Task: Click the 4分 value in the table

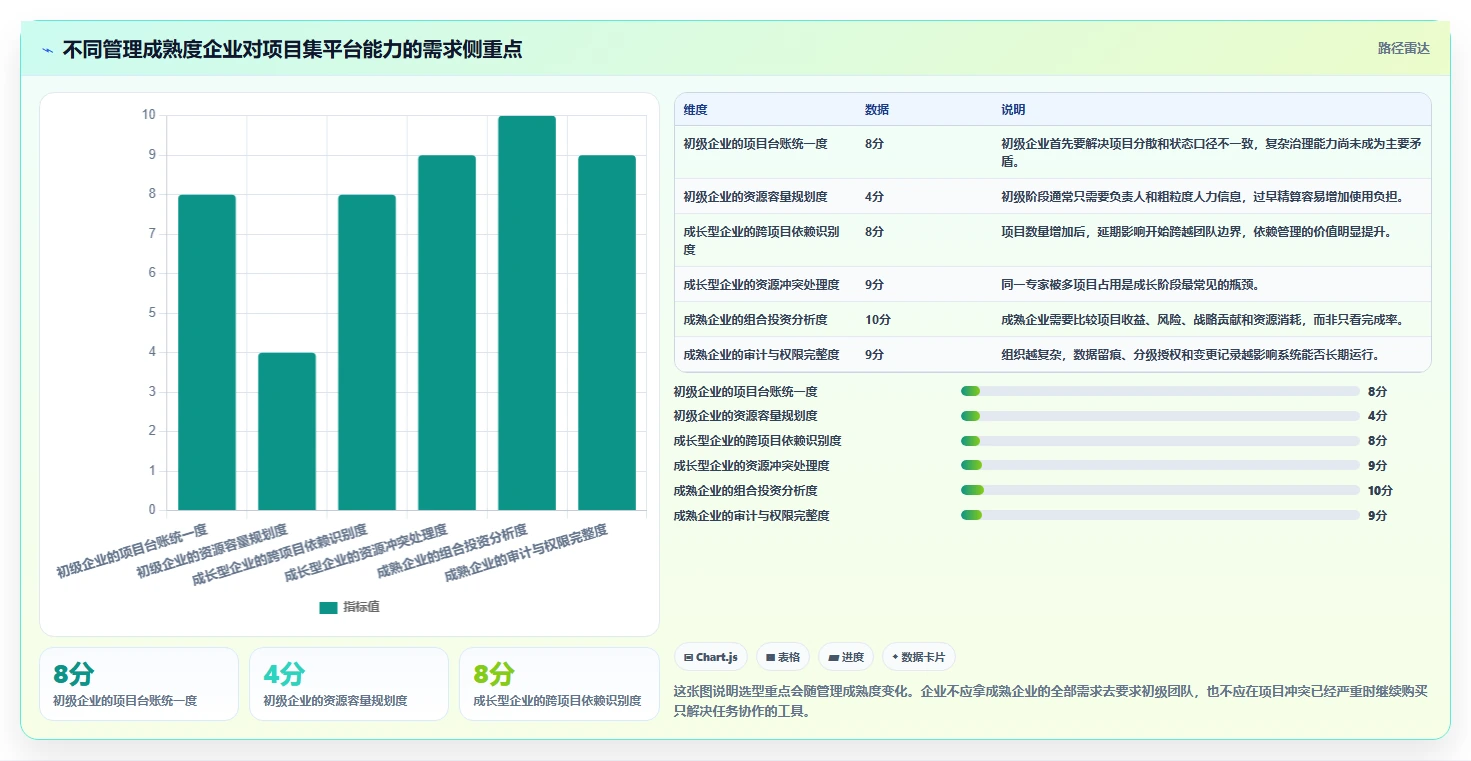Action: click(x=875, y=196)
